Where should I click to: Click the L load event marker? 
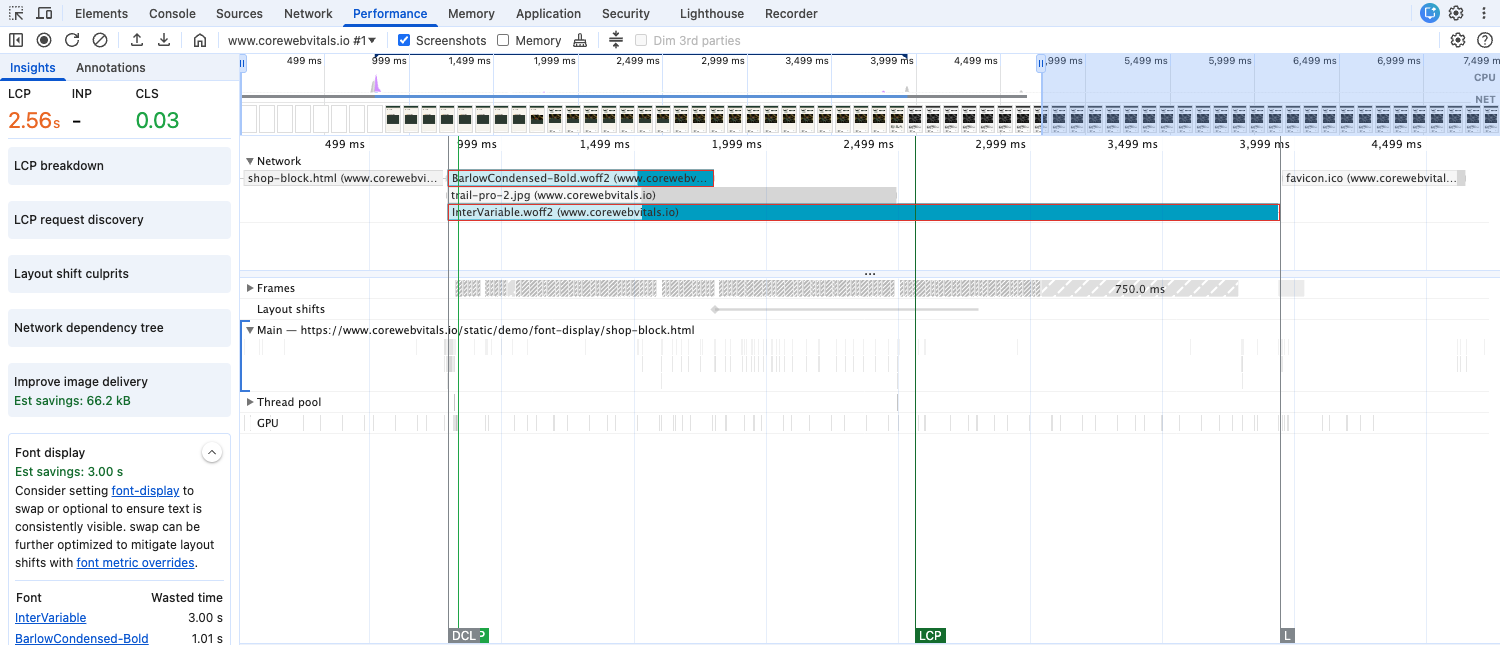1287,635
